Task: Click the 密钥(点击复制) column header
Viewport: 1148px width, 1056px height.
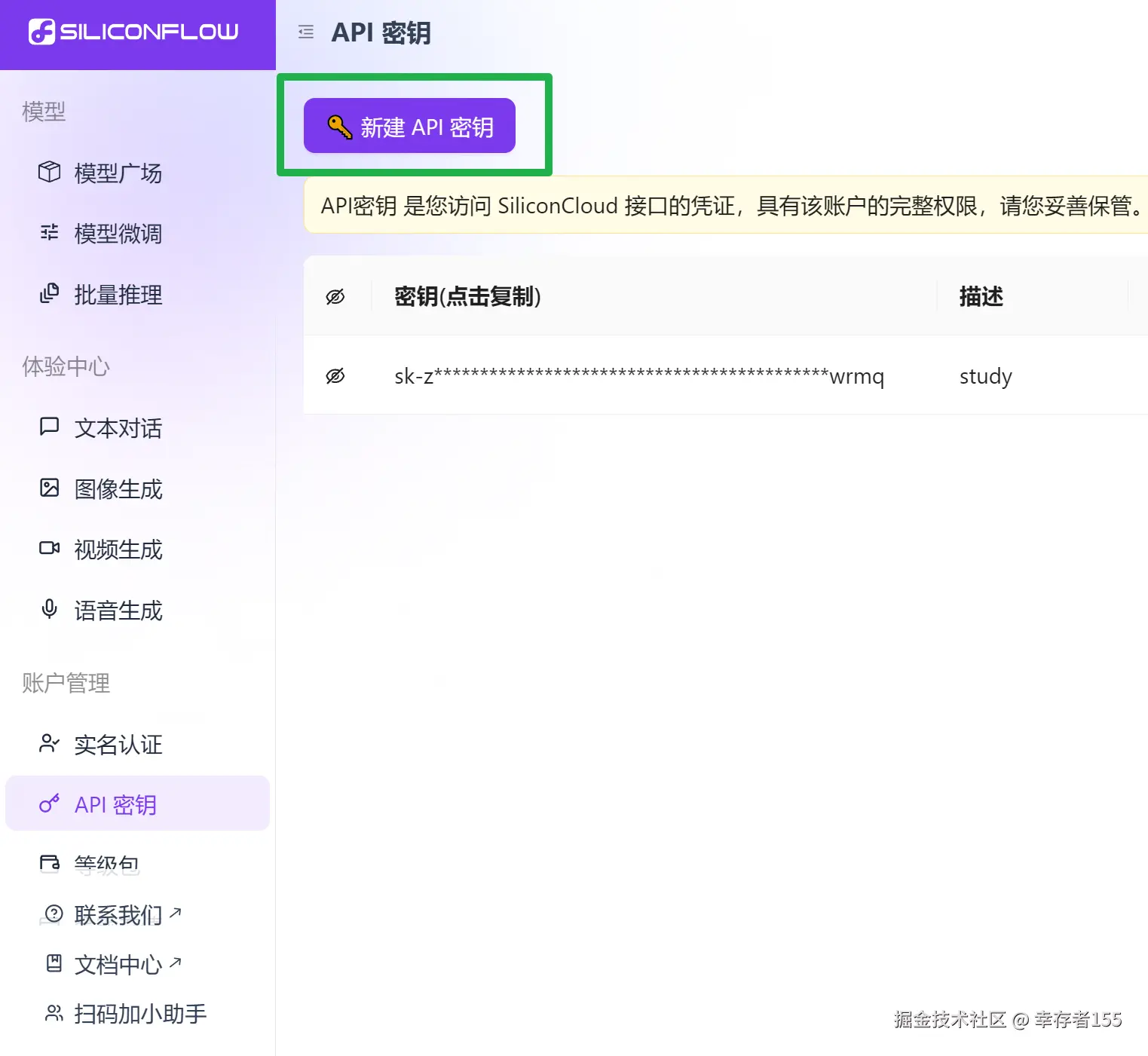Action: 468,296
